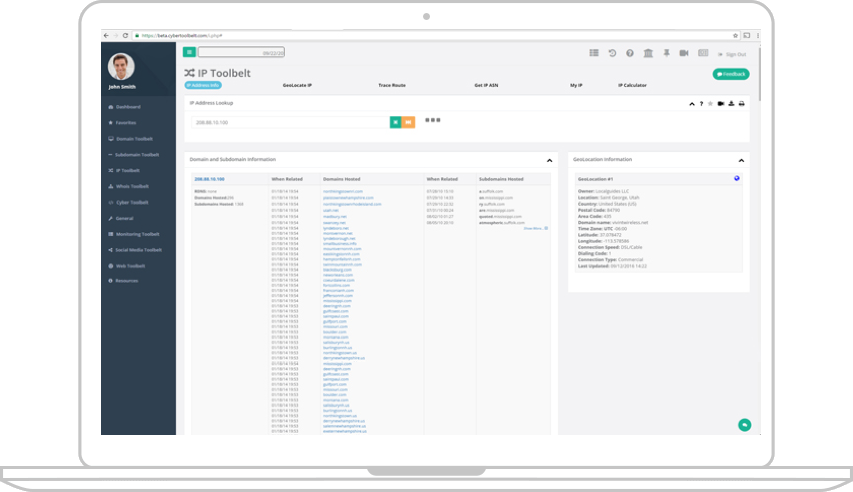Open Whois Toolbelt in the sidebar
853x492 pixels.
click(131, 186)
